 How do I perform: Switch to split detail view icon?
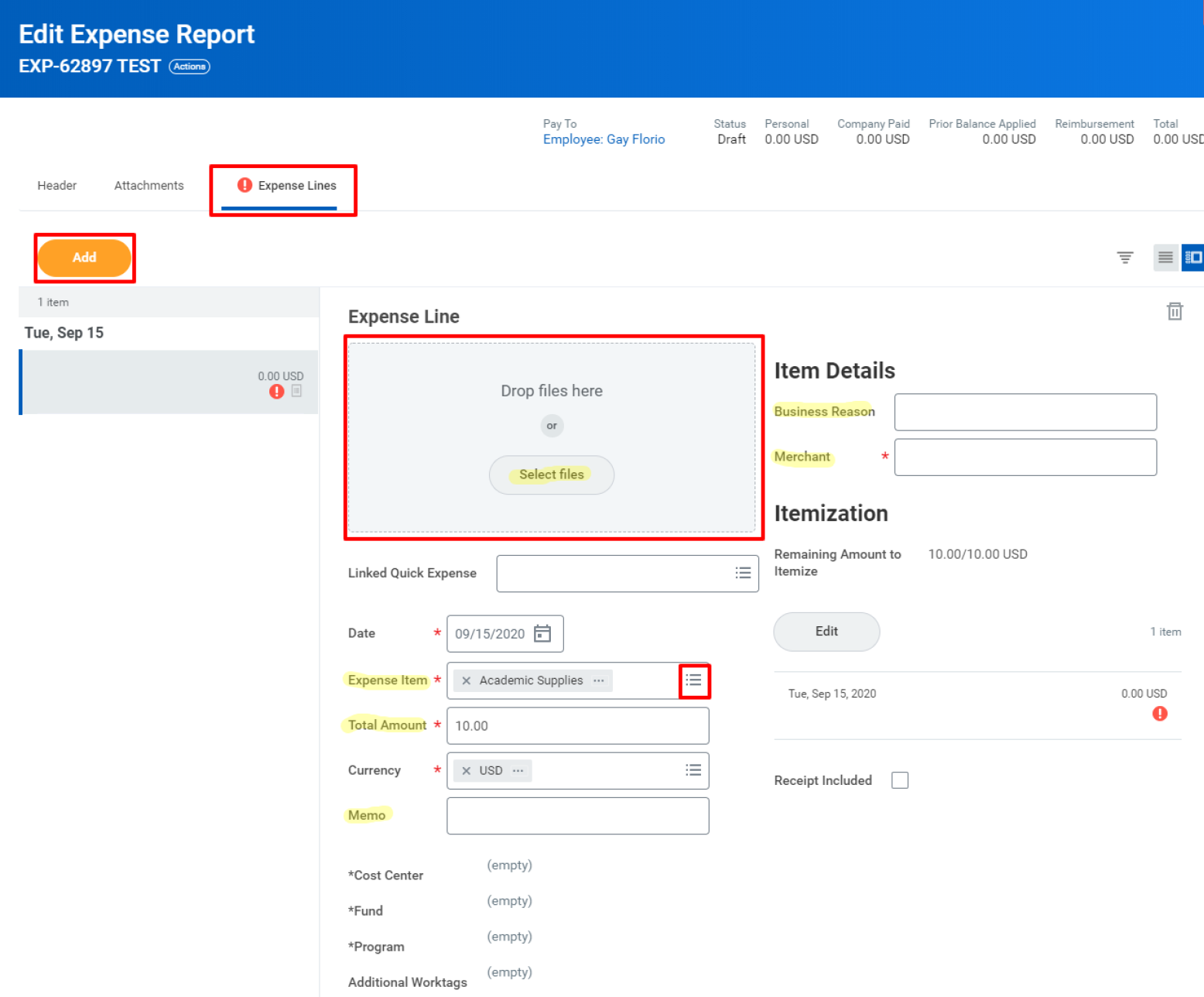coord(1193,258)
